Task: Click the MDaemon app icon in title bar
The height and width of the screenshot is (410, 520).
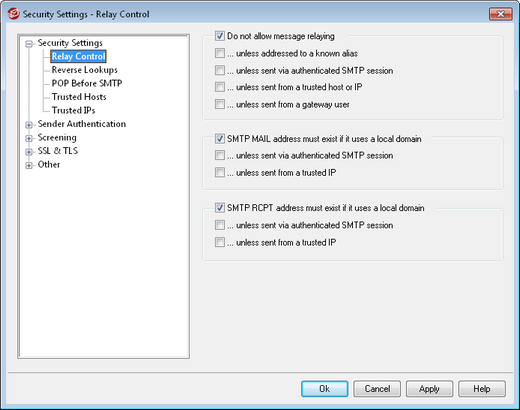Action: click(x=13, y=14)
